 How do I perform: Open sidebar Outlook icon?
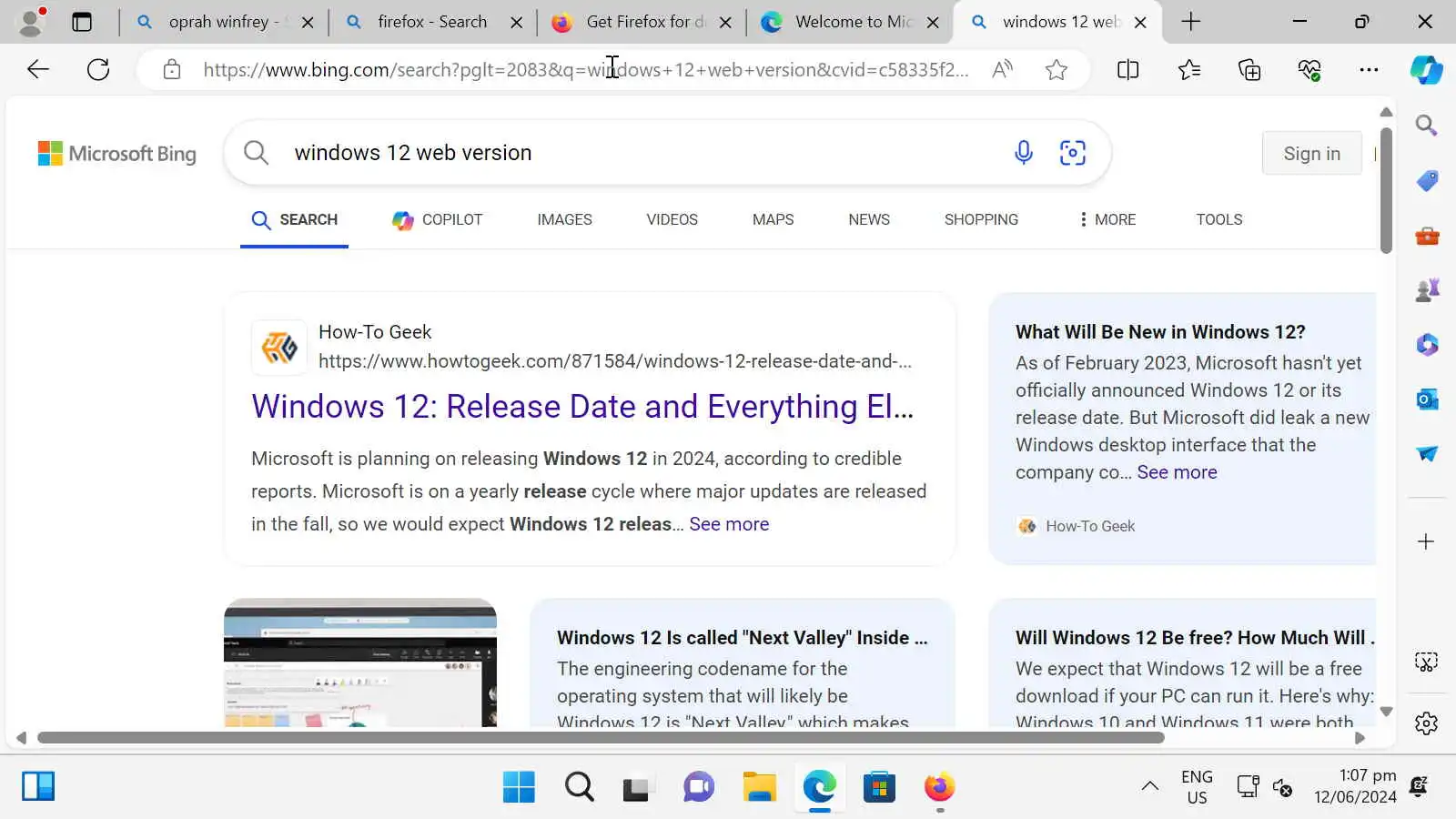pyautogui.click(x=1426, y=399)
